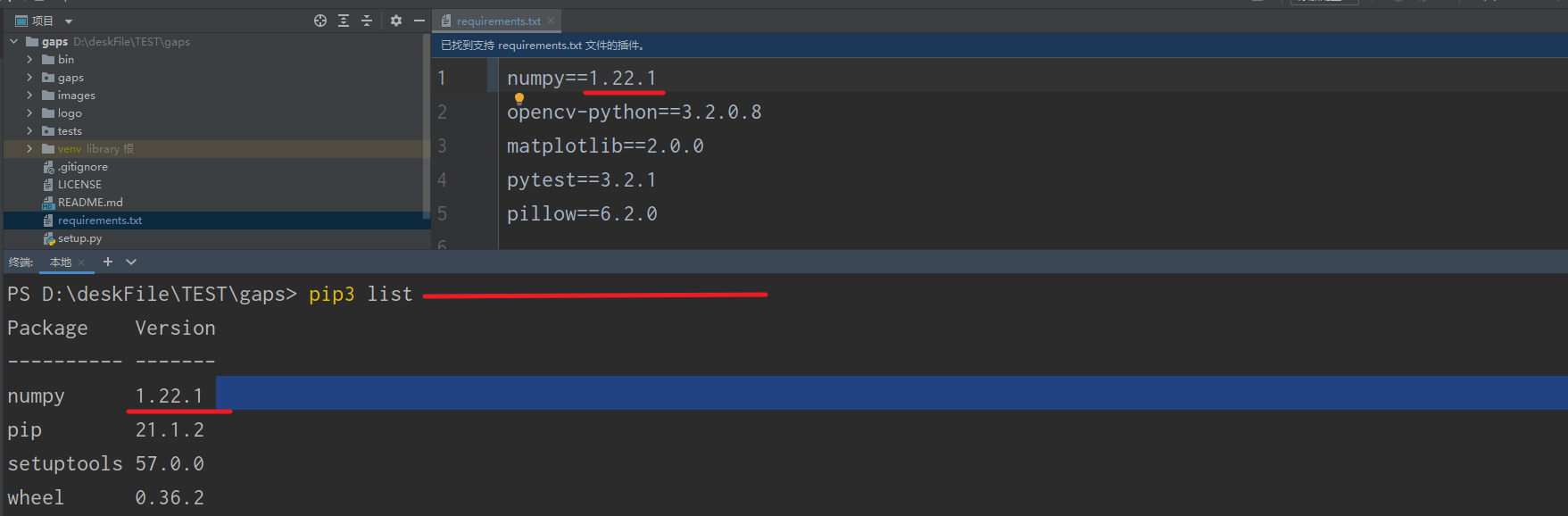Click the README.md markdown file icon

[48, 203]
